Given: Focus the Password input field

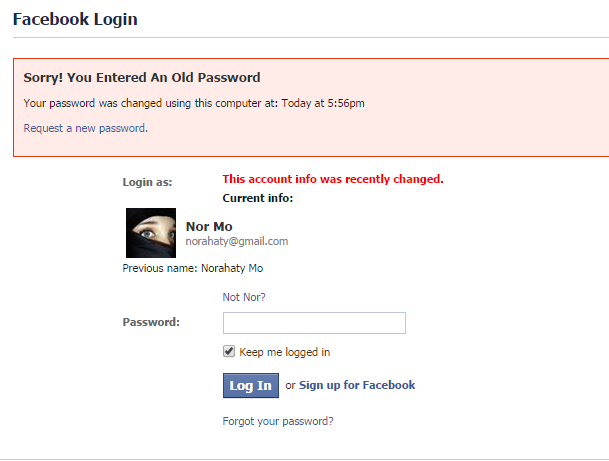Looking at the screenshot, I should [314, 323].
